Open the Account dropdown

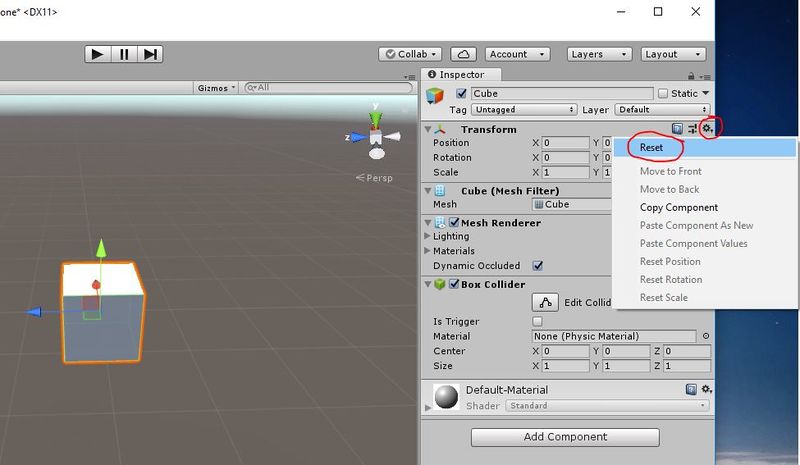point(517,54)
